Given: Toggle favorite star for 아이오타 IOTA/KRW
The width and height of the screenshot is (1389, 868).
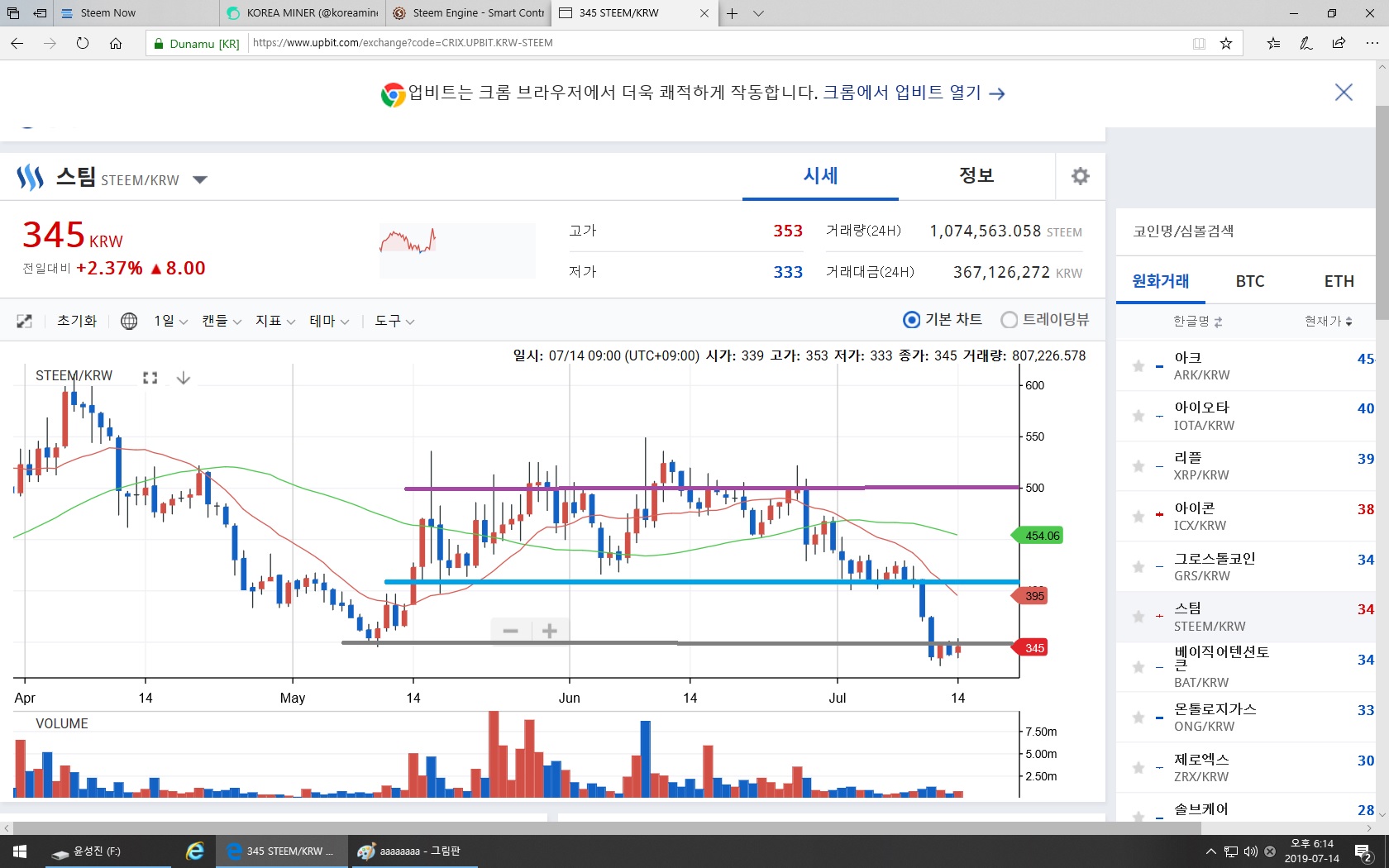Looking at the screenshot, I should point(1138,417).
